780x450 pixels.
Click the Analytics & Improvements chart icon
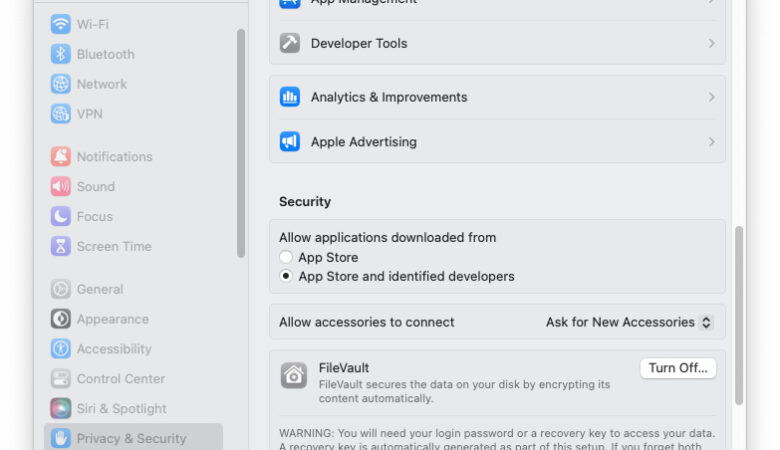click(x=290, y=97)
